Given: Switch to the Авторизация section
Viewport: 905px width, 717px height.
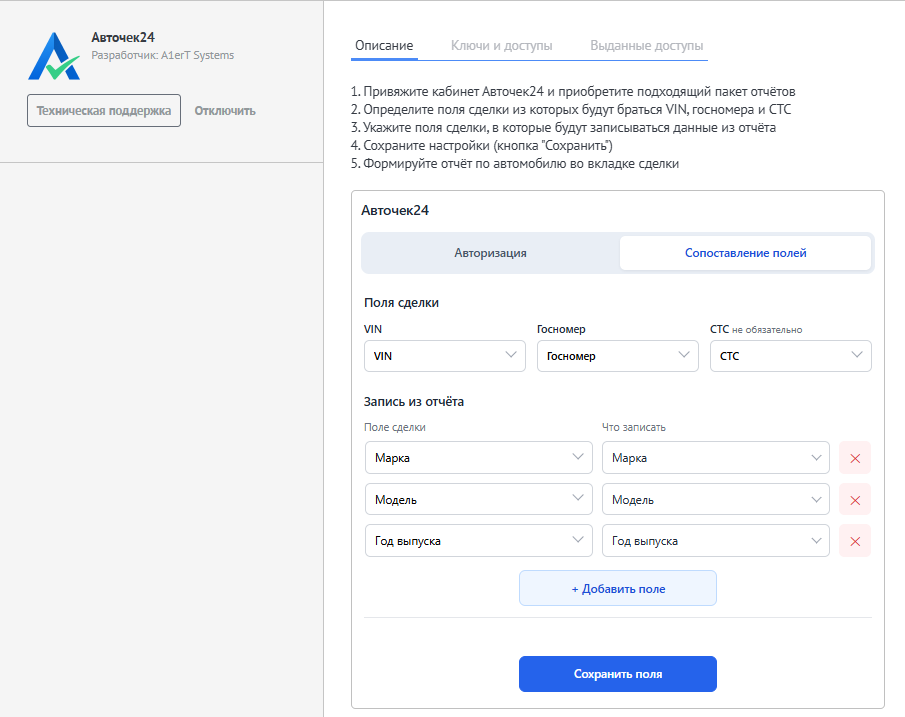Looking at the screenshot, I should pyautogui.click(x=490, y=253).
